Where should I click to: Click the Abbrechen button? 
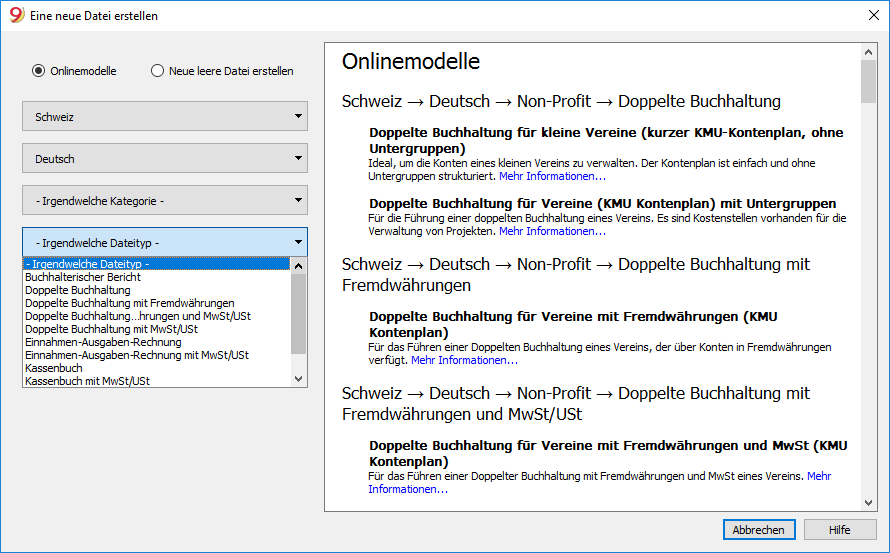(x=759, y=530)
